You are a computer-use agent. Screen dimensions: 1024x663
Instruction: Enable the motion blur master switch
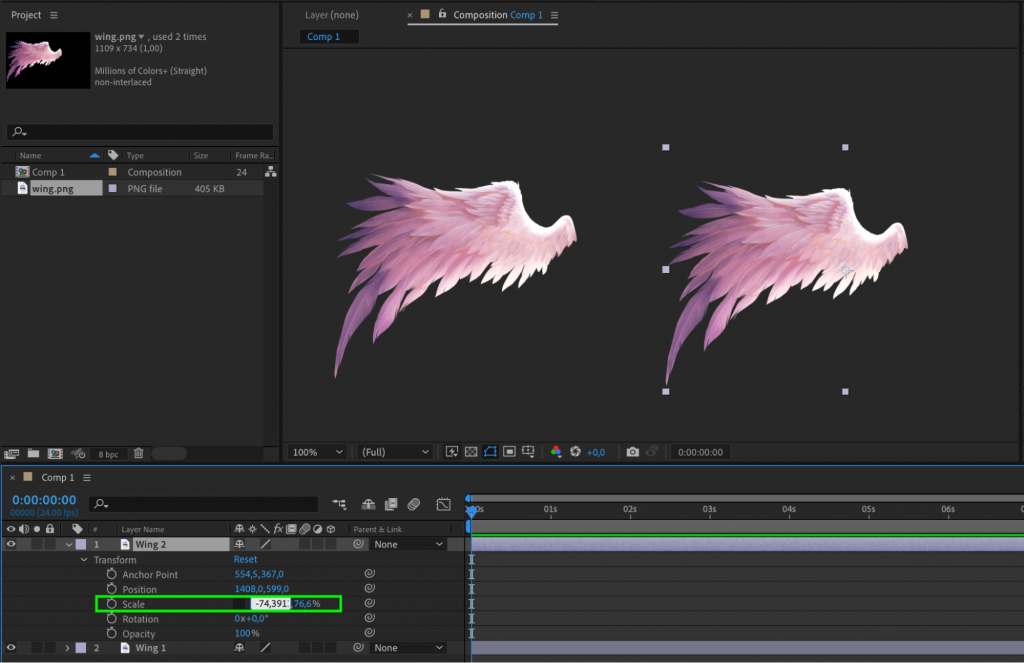414,503
